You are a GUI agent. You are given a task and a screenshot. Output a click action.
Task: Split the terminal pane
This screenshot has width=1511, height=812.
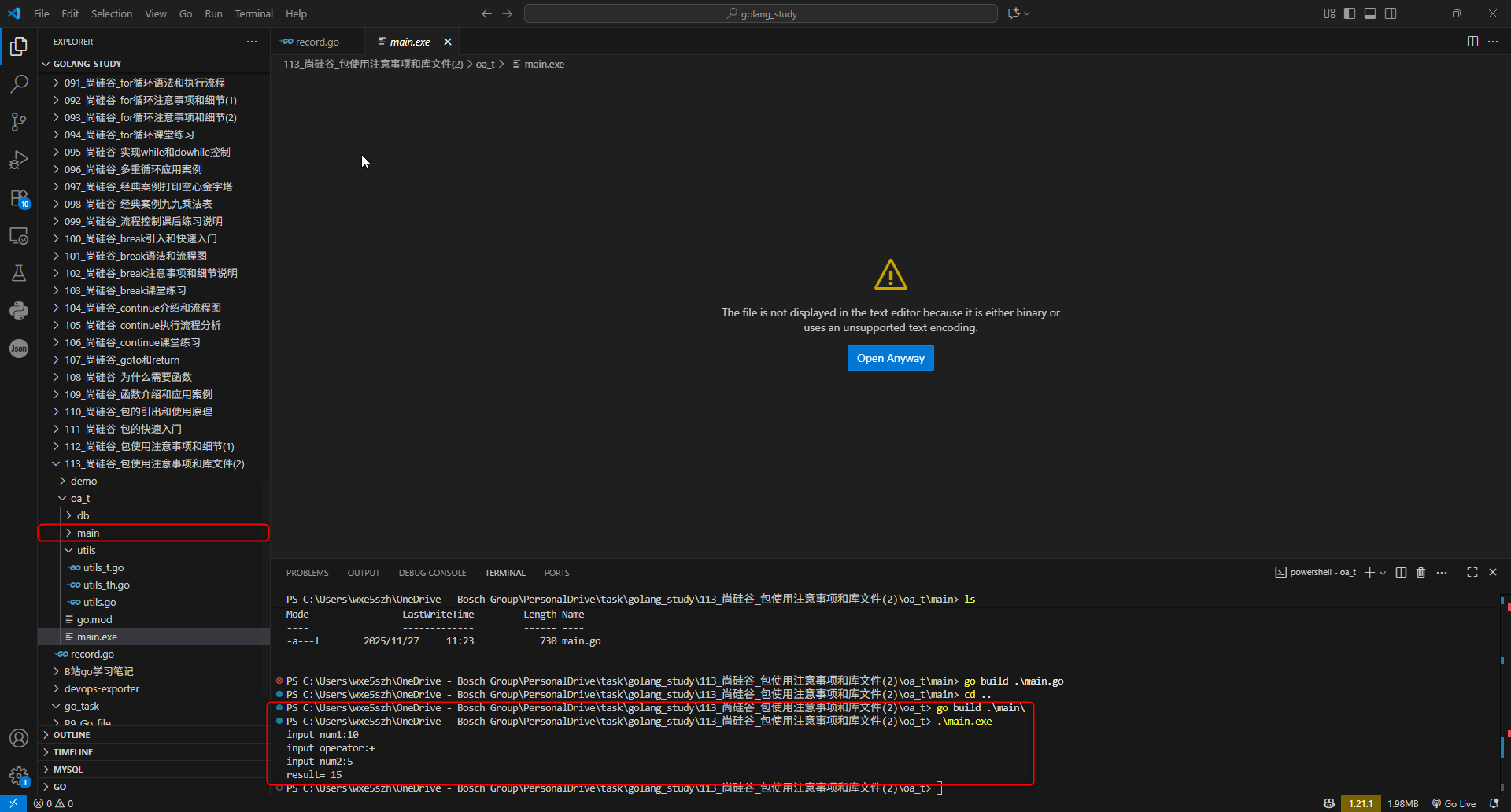click(x=1401, y=572)
